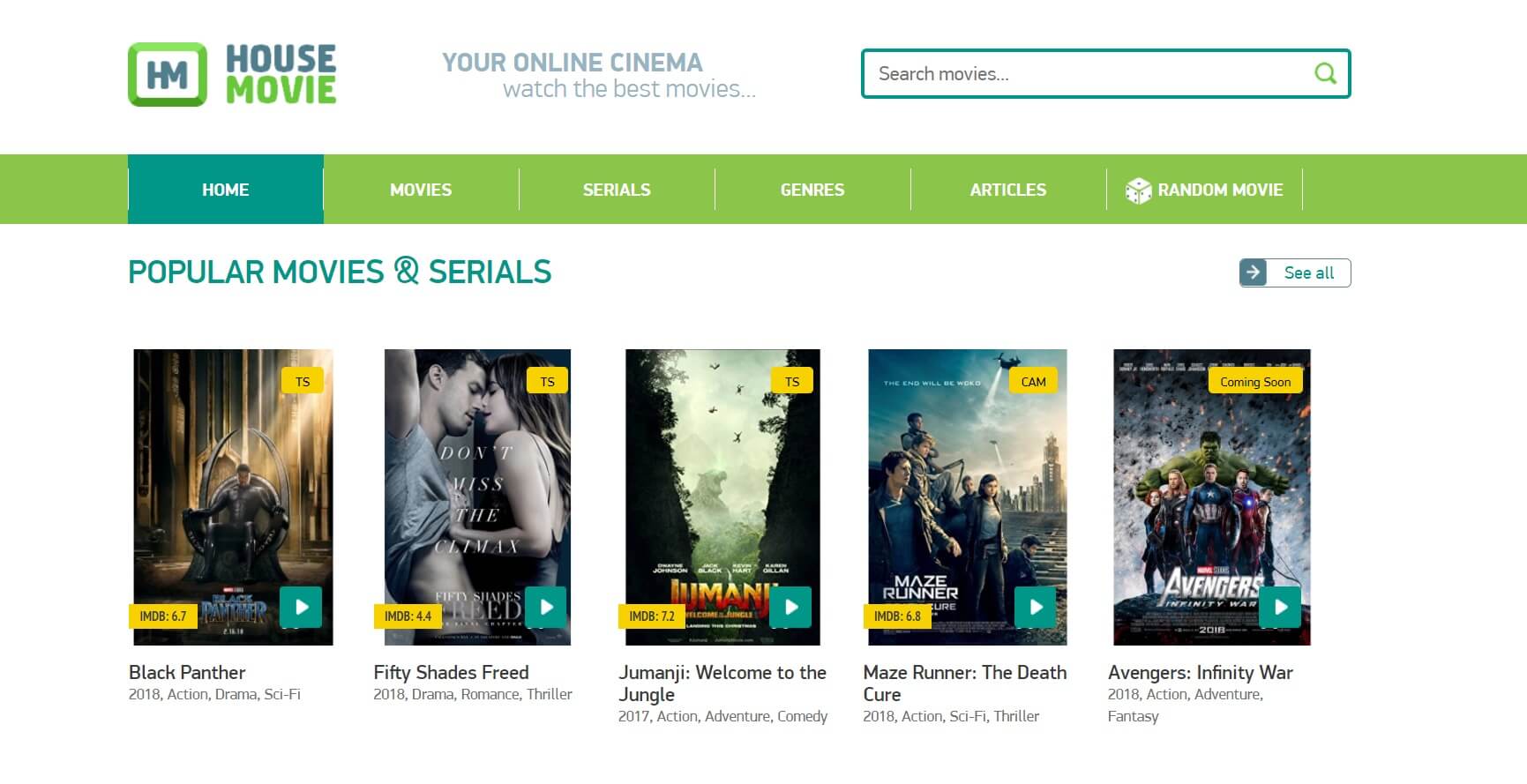Viewport: 1527px width, 784px height.
Task: Click the Black Panther poster thumbnail
Action: [x=233, y=497]
